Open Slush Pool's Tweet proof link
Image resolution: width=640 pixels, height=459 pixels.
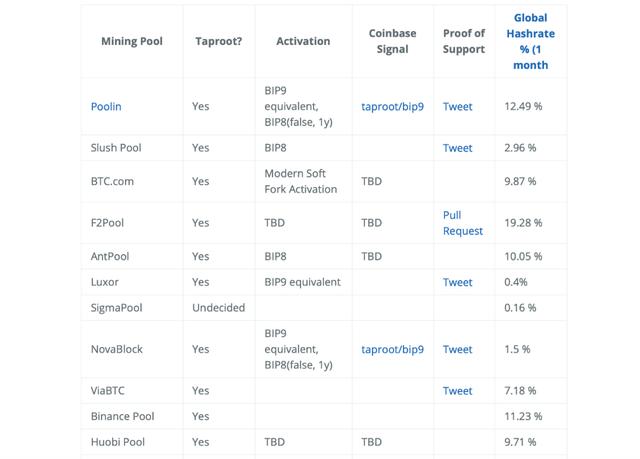[x=457, y=148]
